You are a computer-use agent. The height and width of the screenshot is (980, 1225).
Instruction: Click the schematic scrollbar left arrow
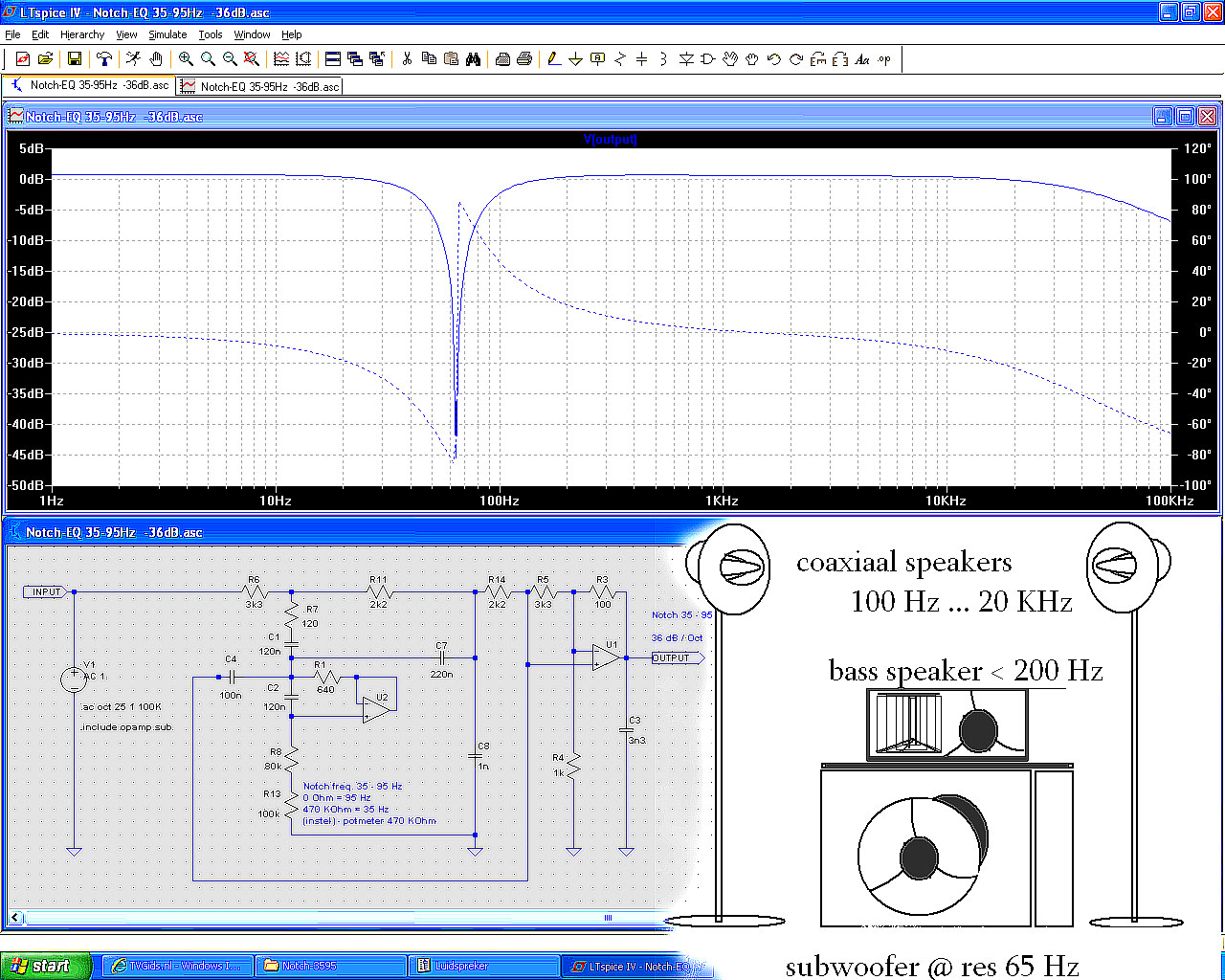[x=14, y=918]
